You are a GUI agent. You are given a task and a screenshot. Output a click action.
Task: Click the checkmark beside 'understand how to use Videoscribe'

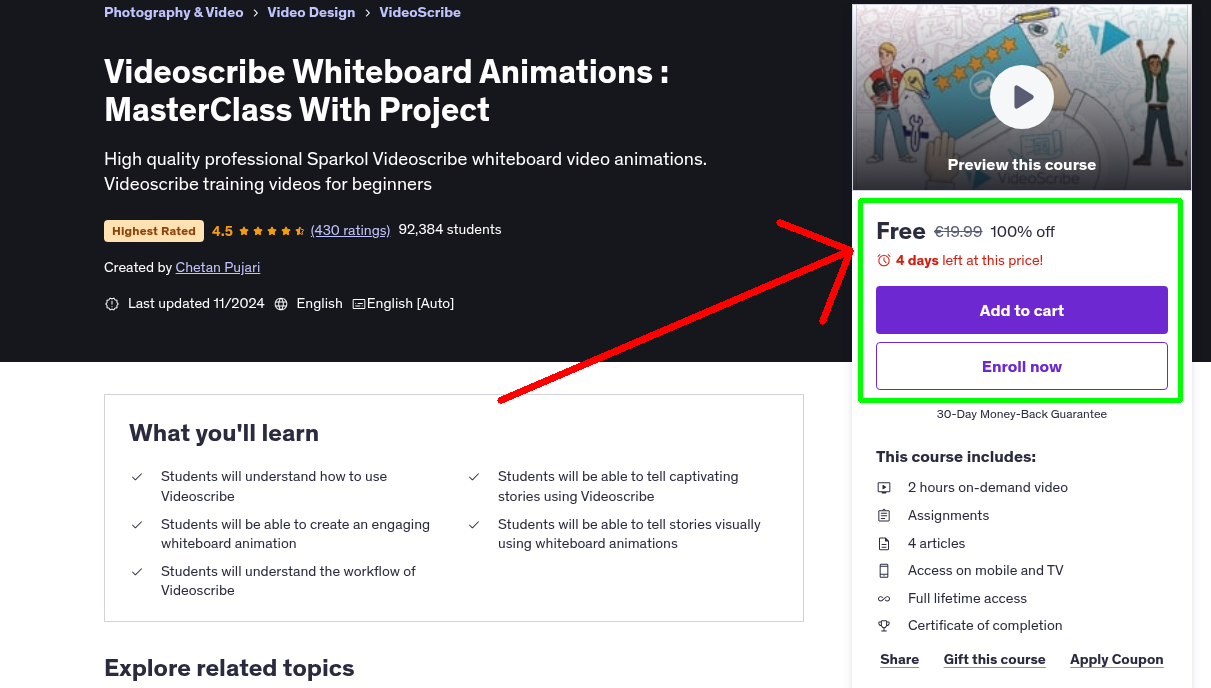point(137,477)
